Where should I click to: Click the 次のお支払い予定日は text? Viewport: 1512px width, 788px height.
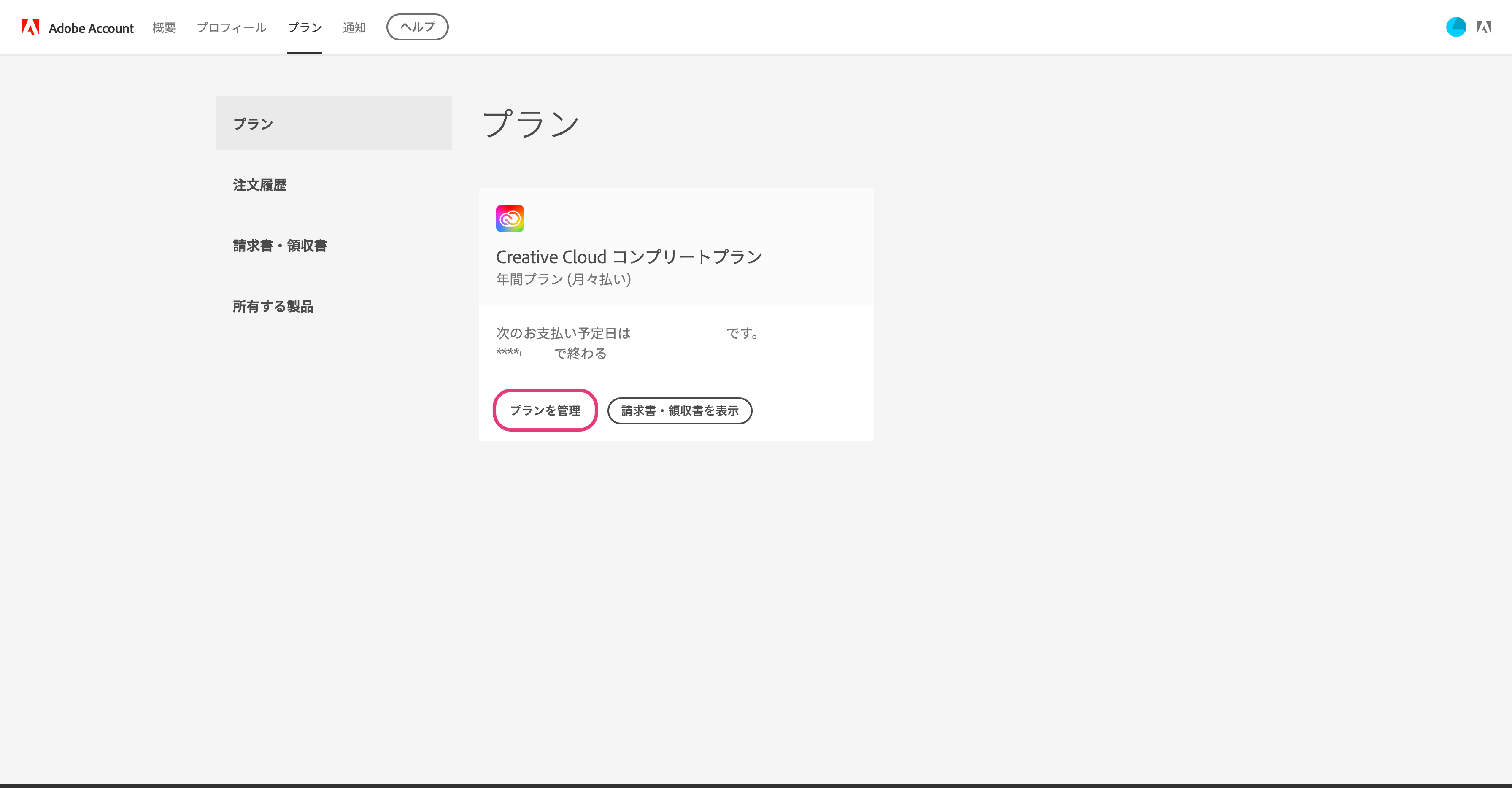click(564, 333)
